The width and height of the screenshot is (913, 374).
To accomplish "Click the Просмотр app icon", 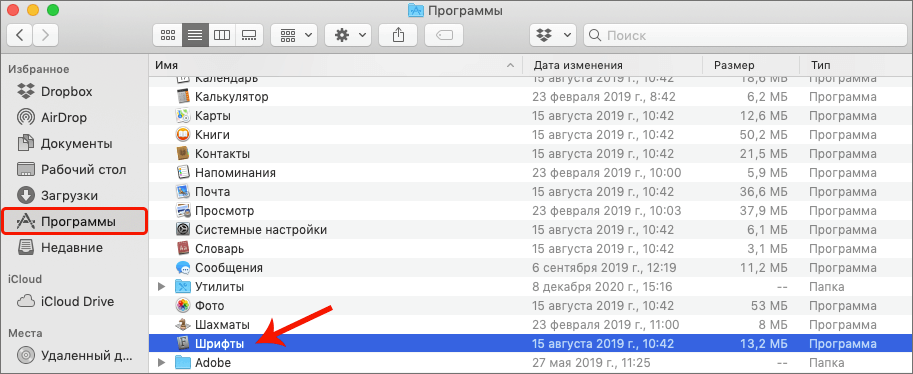I will pyautogui.click(x=183, y=210).
